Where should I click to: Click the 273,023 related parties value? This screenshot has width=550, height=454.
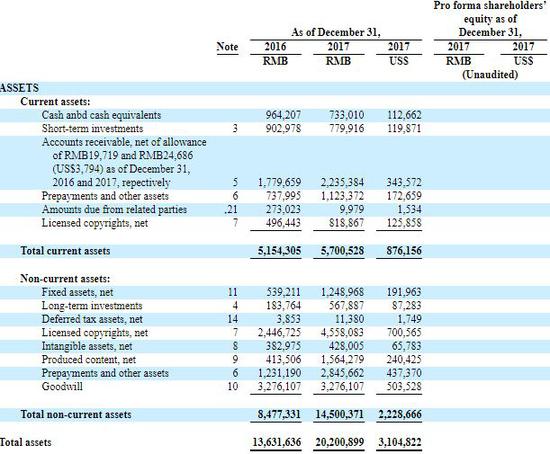pos(283,209)
